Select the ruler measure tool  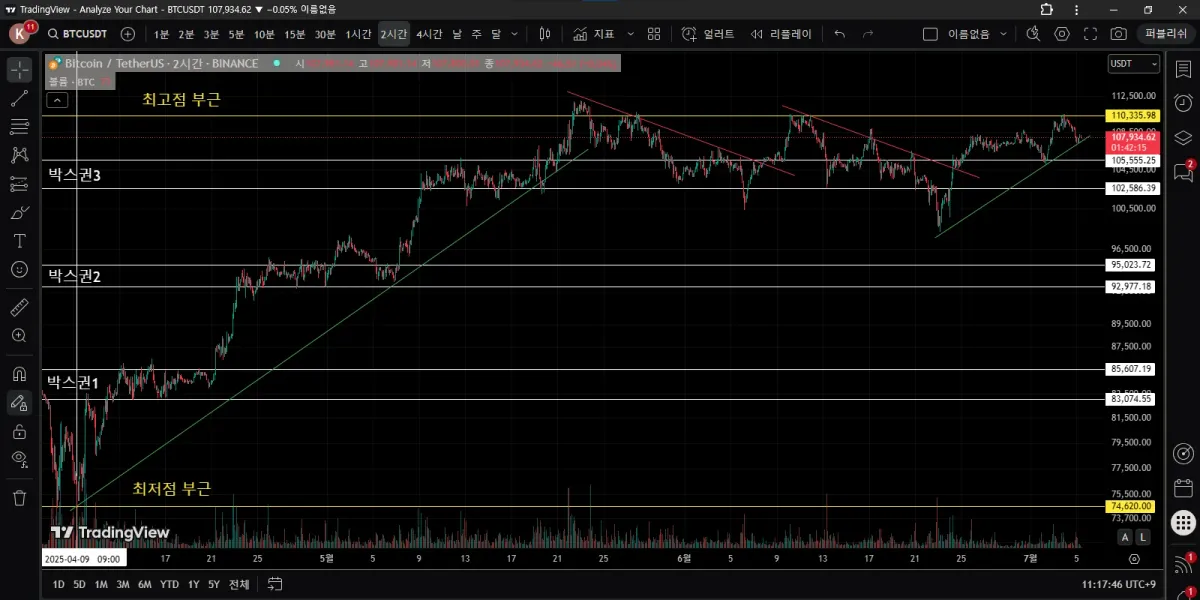click(x=19, y=307)
